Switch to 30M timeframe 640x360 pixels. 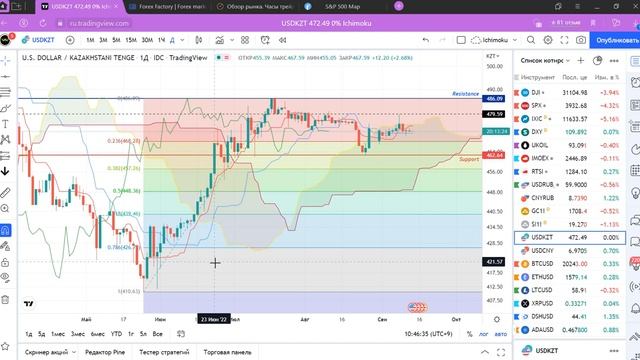click(x=147, y=40)
